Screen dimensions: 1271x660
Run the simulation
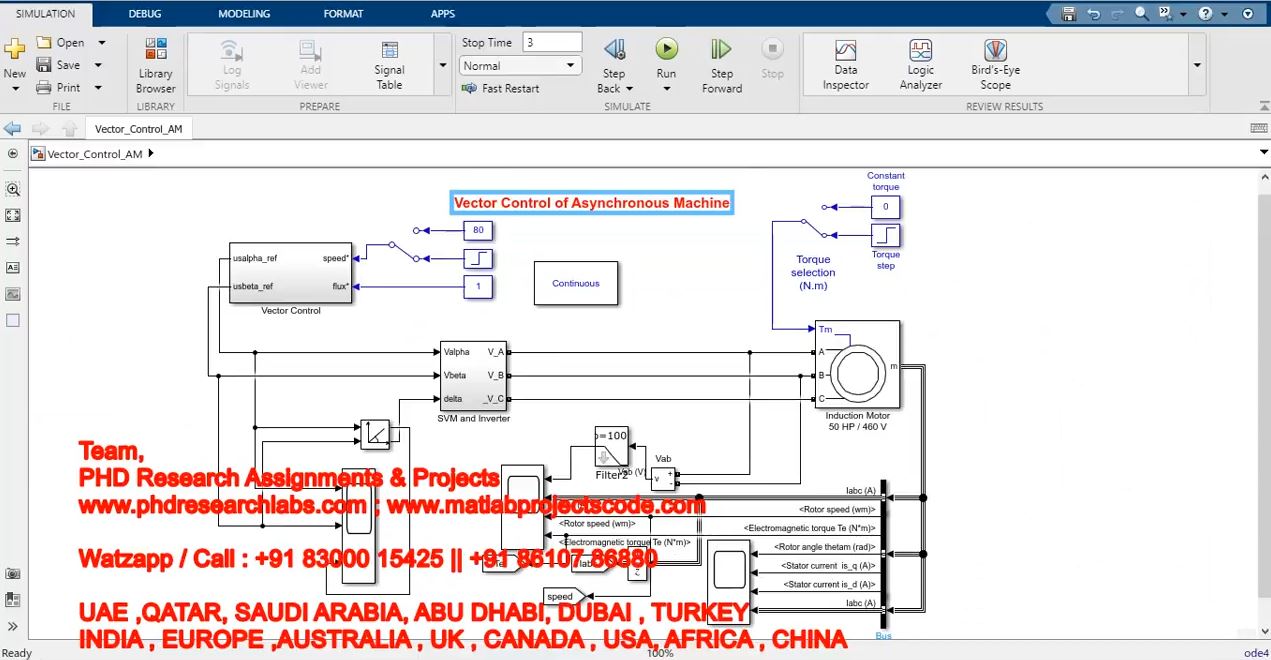[666, 50]
